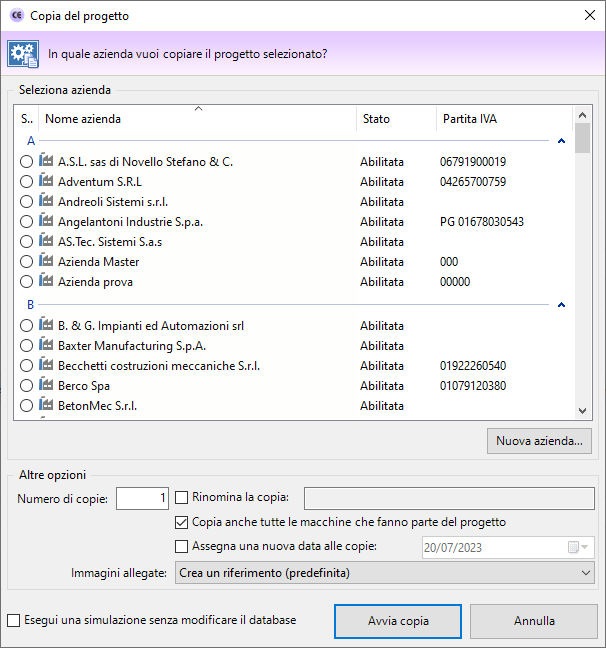
Task: Click the company icon beside Berco Spa
Action: pos(46,385)
